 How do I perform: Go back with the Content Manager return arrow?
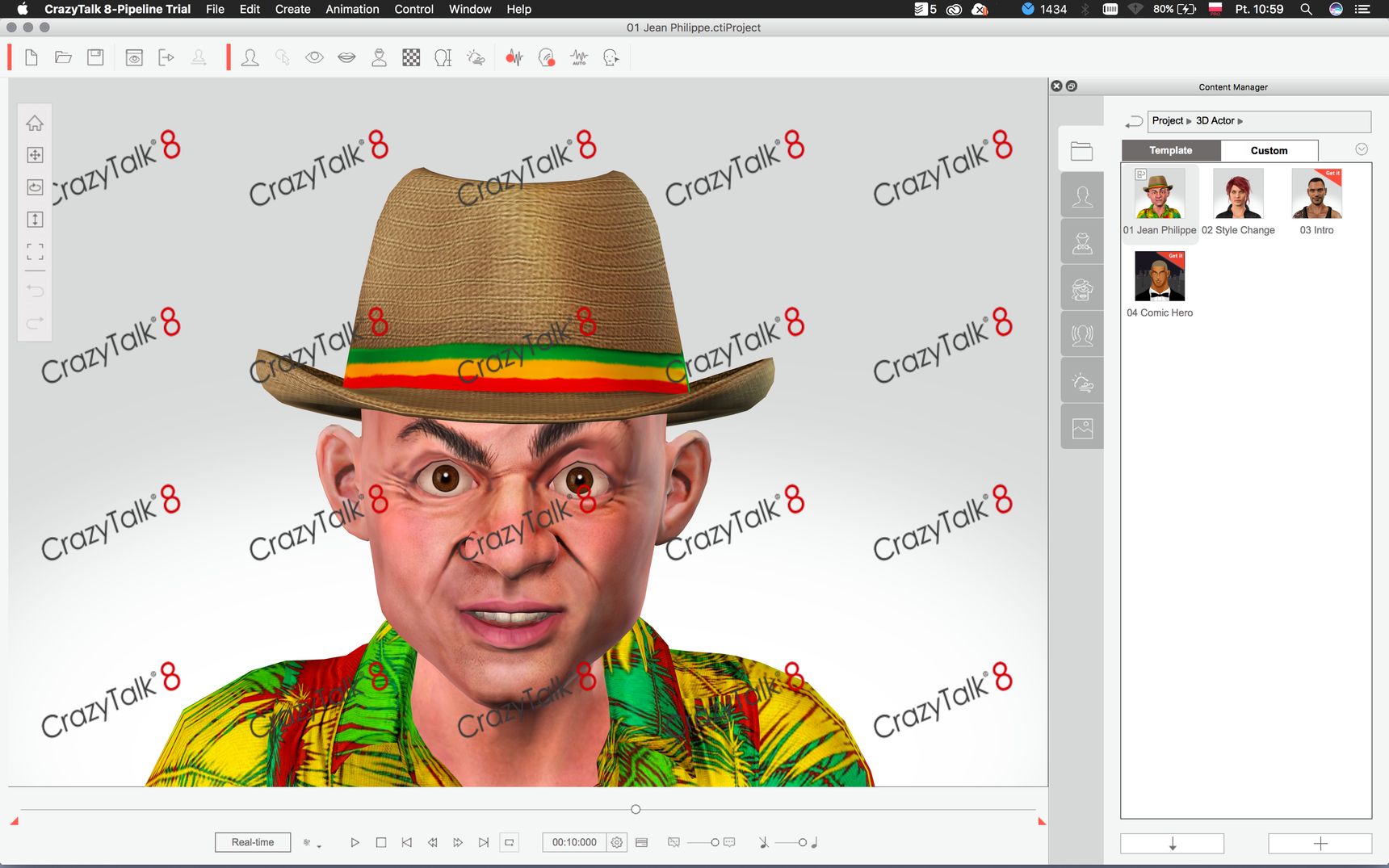click(x=1134, y=121)
